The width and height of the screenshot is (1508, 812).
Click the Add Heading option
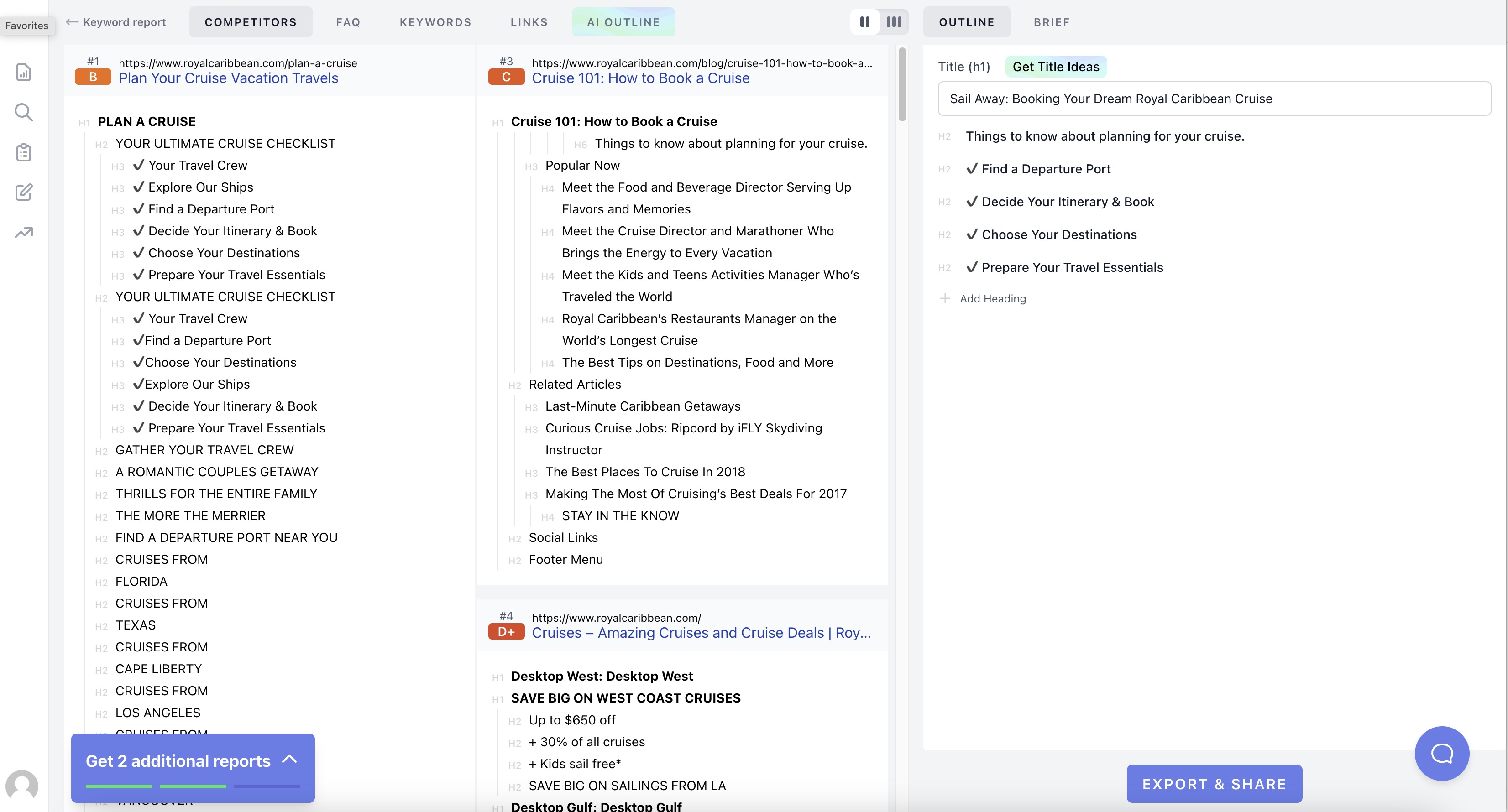[x=993, y=298]
